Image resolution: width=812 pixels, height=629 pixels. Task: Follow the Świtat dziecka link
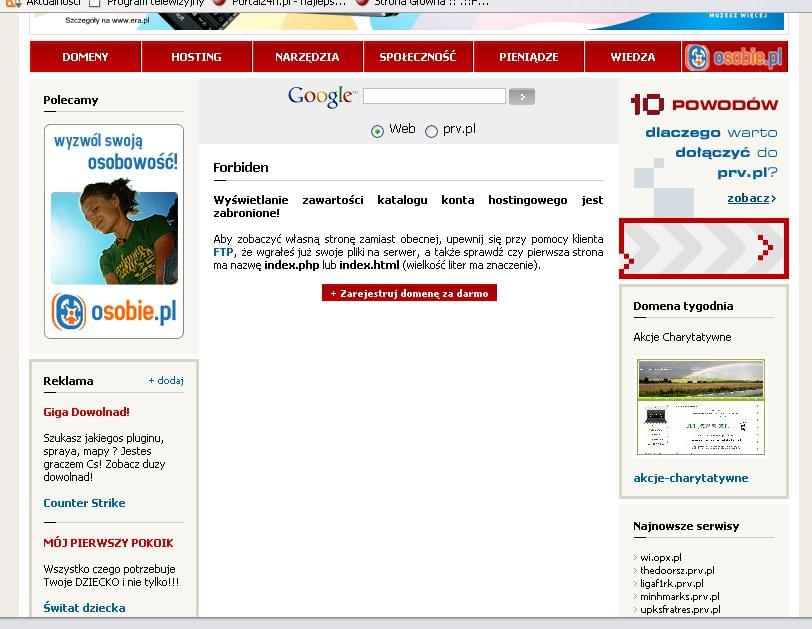[84, 608]
